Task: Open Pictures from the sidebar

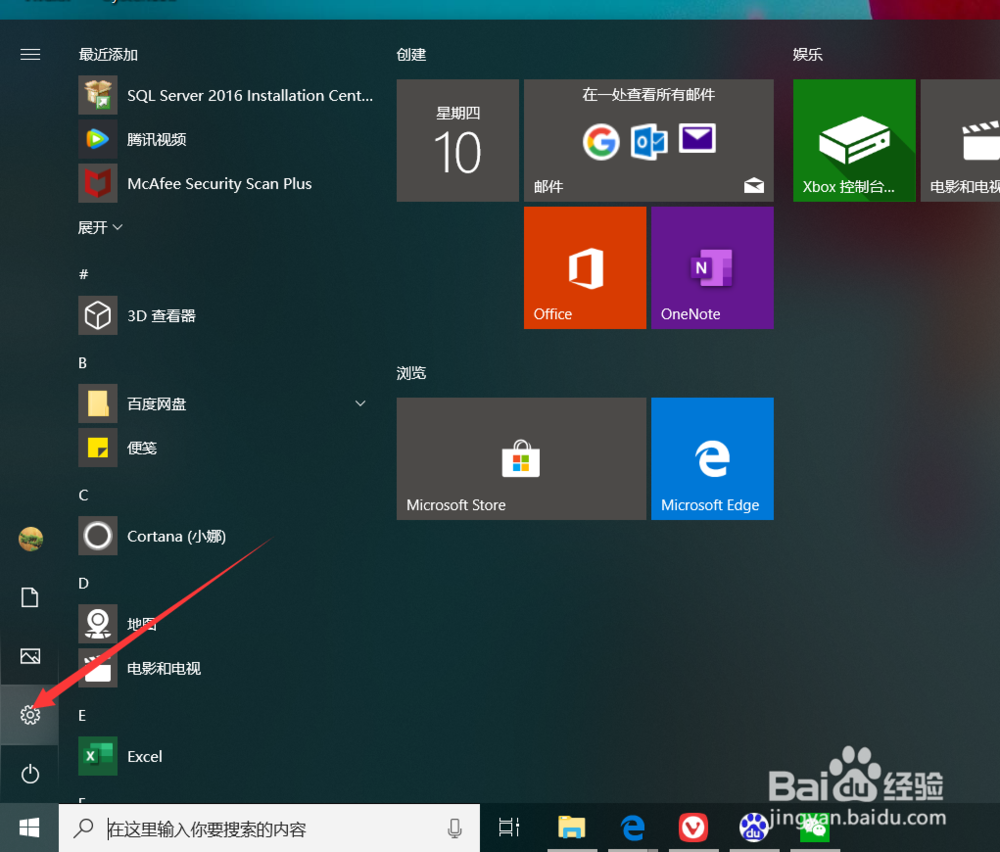Action: pos(30,656)
